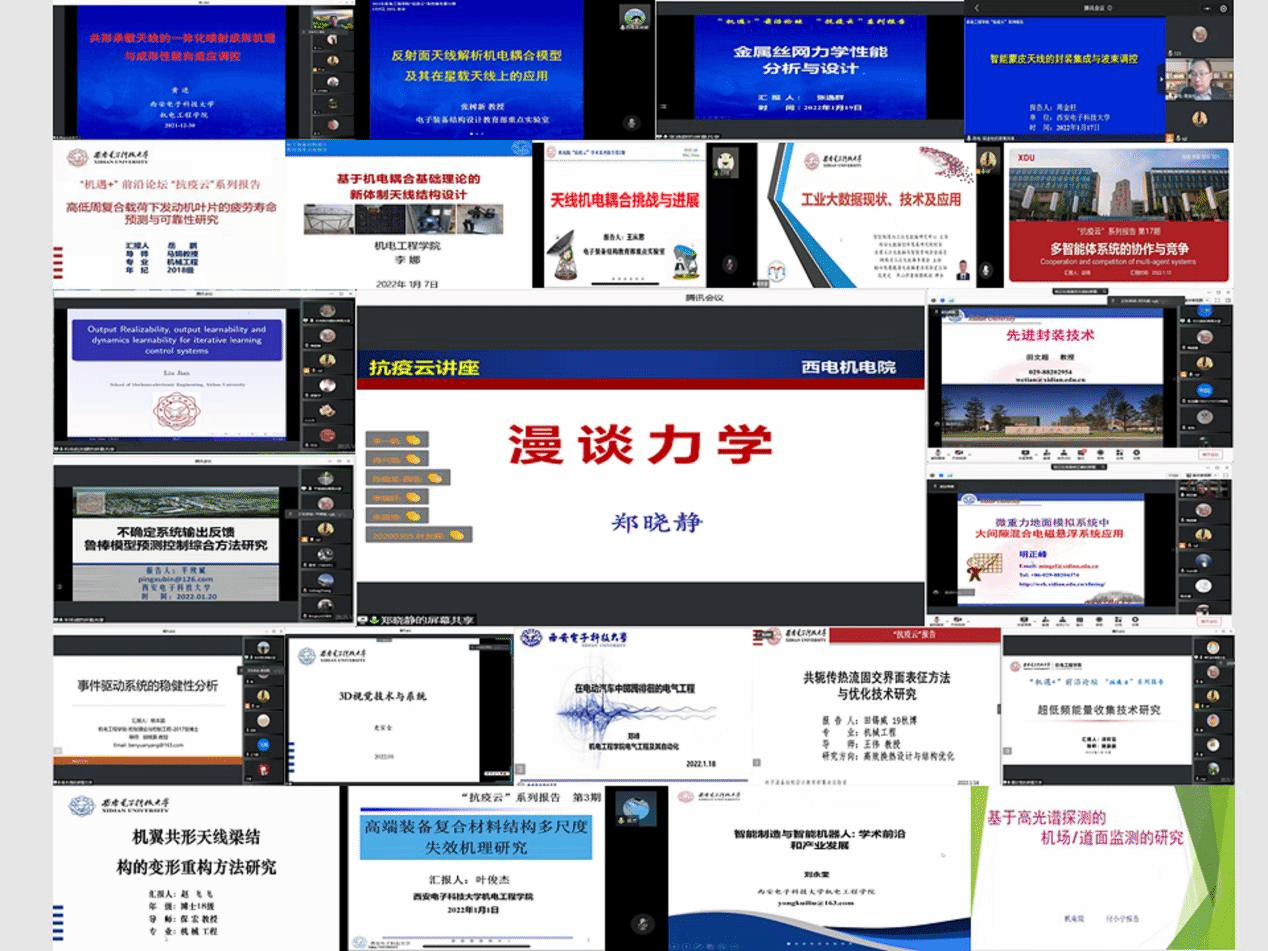Image resolution: width=1268 pixels, height=951 pixels.
Task: Select the panda avatar participant tile
Action: pos(724,159)
